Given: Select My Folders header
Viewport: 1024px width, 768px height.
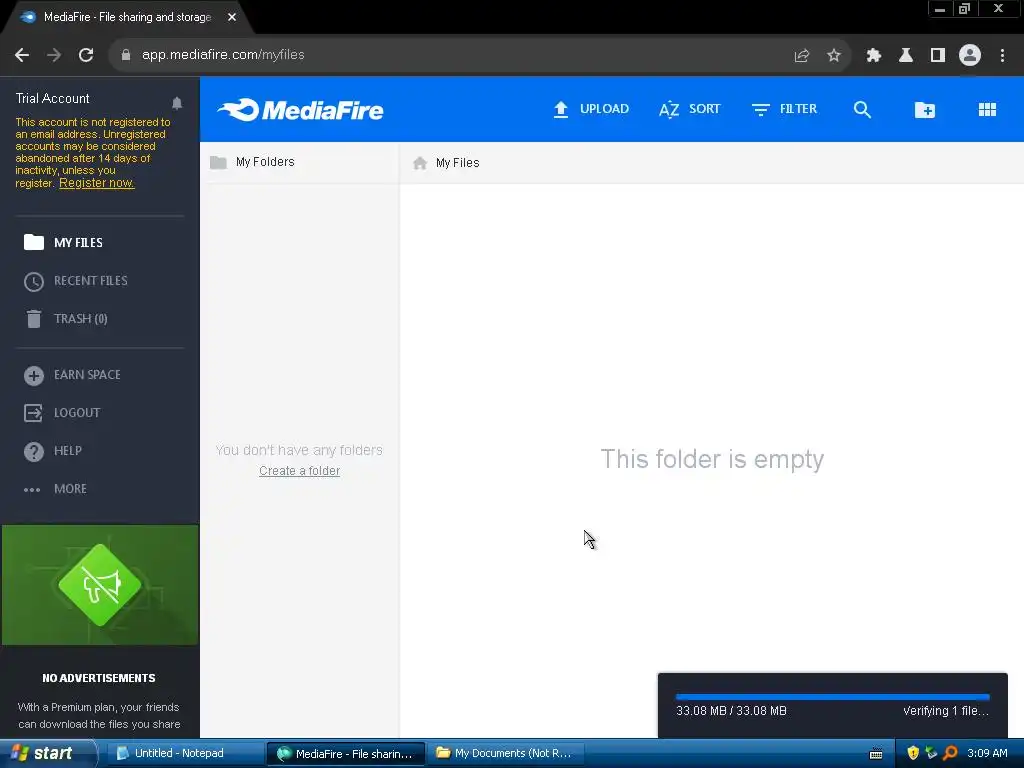Looking at the screenshot, I should pyautogui.click(x=253, y=162).
